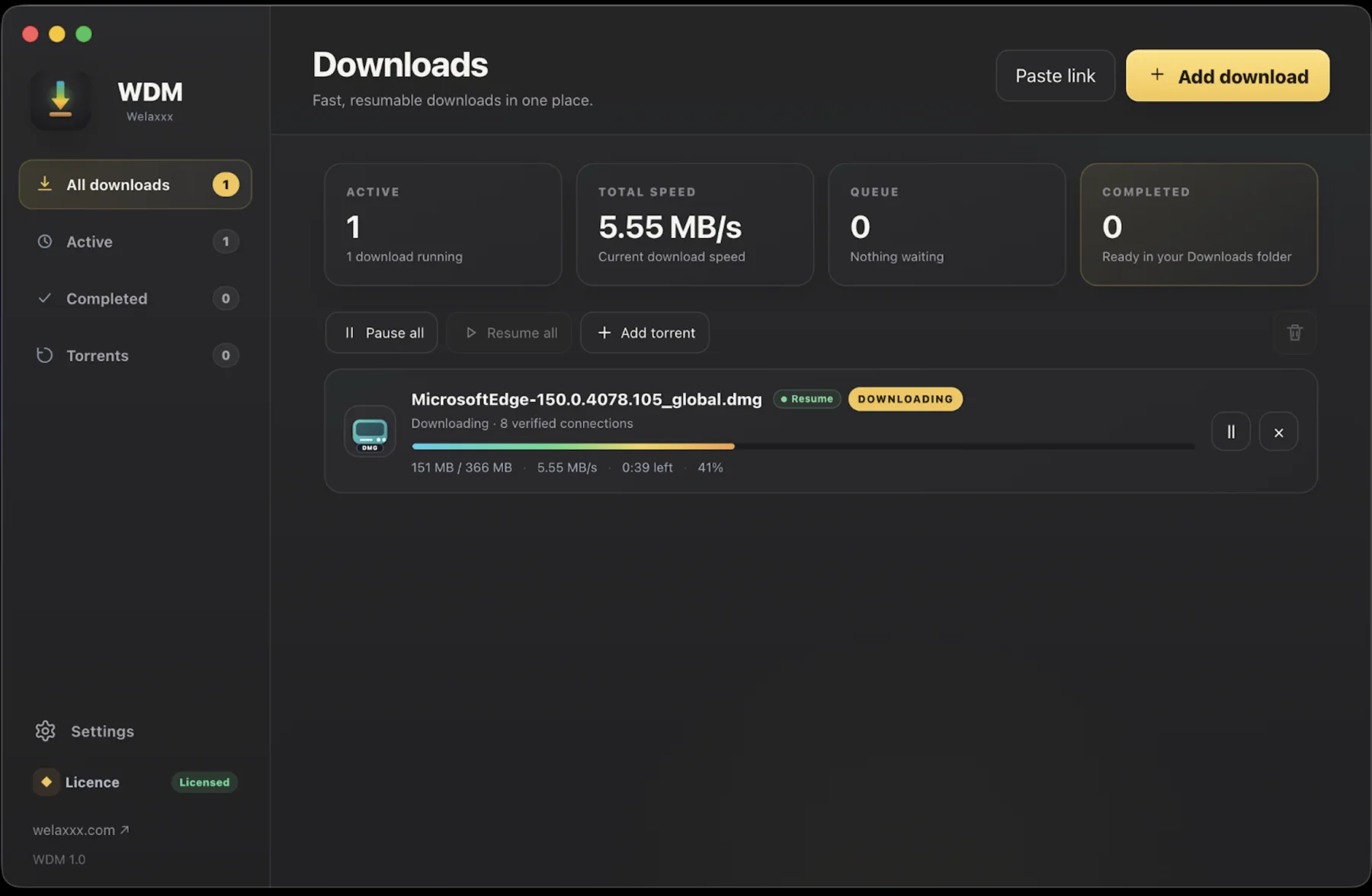Viewport: 1372px width, 896px height.
Task: Click the checkmark icon beside Completed
Action: 45,298
